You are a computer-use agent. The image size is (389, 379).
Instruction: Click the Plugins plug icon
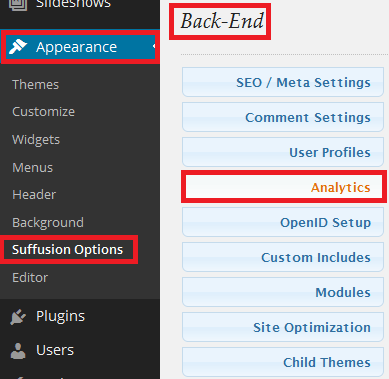click(x=18, y=317)
